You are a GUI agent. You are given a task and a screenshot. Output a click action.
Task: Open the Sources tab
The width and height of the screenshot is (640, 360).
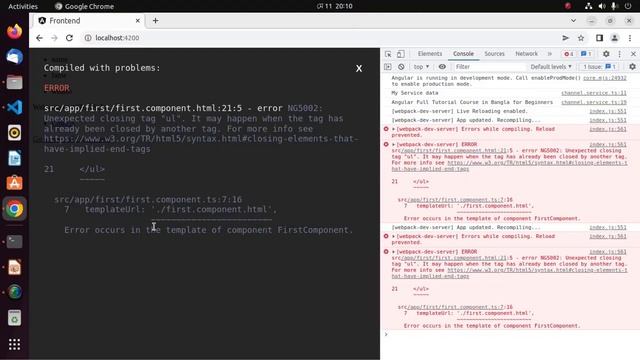[494, 54]
